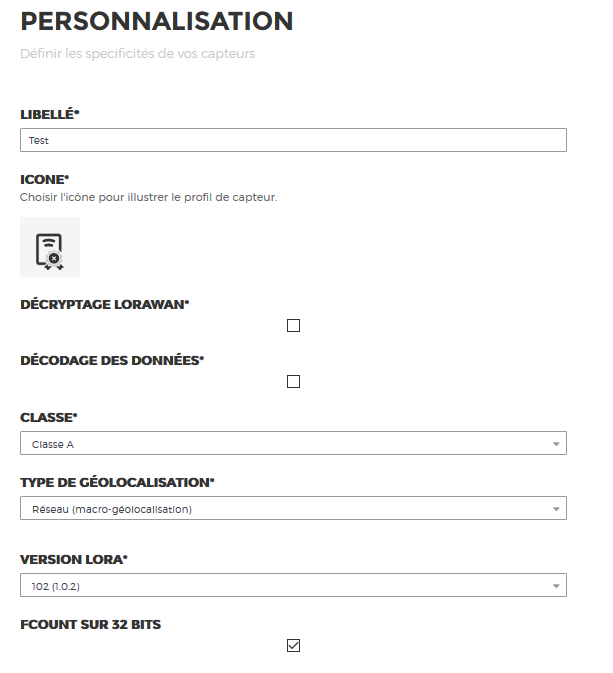Click the arrow of the géolocalisation type dropdown
The image size is (613, 673).
click(x=556, y=509)
